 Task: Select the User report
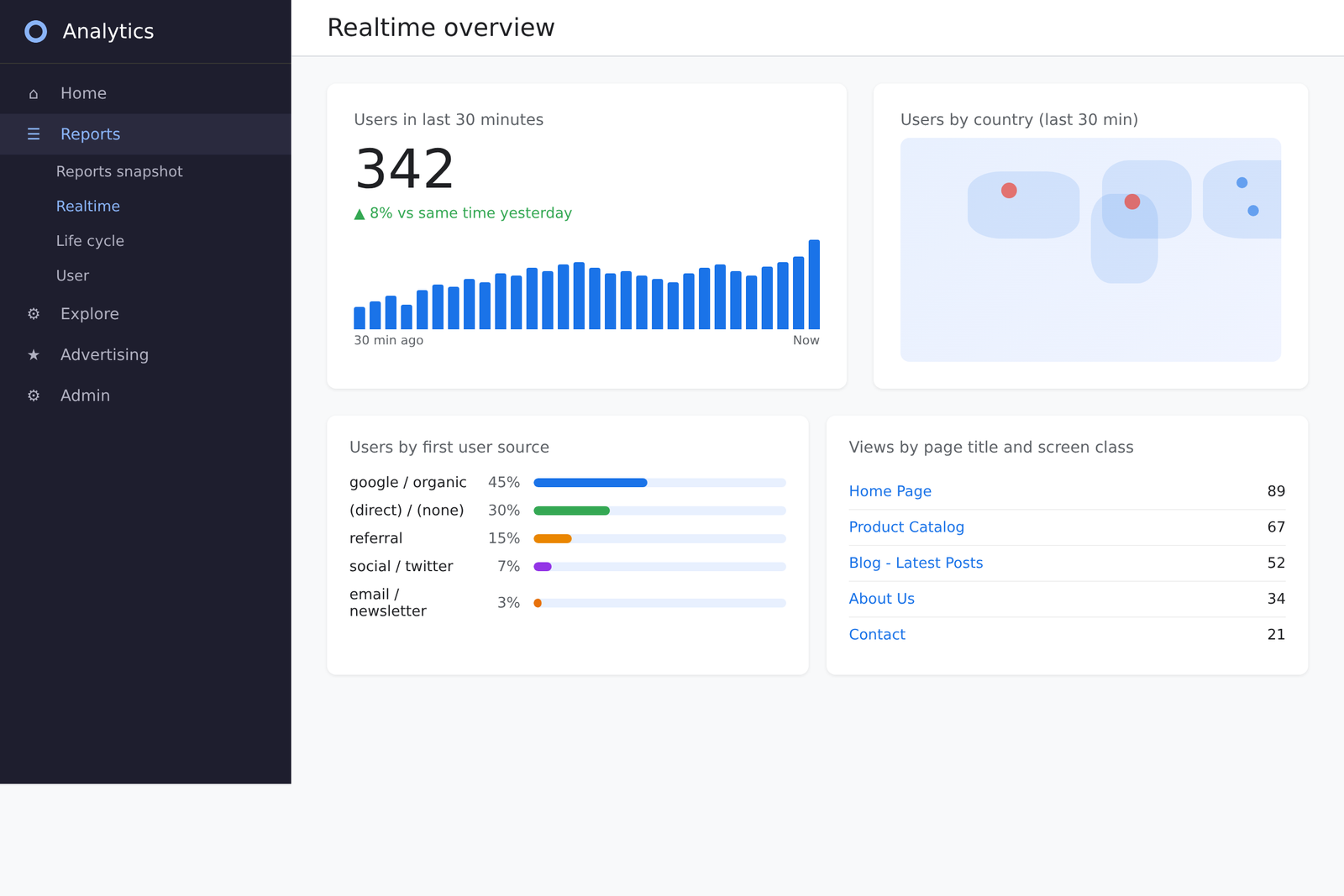(72, 275)
